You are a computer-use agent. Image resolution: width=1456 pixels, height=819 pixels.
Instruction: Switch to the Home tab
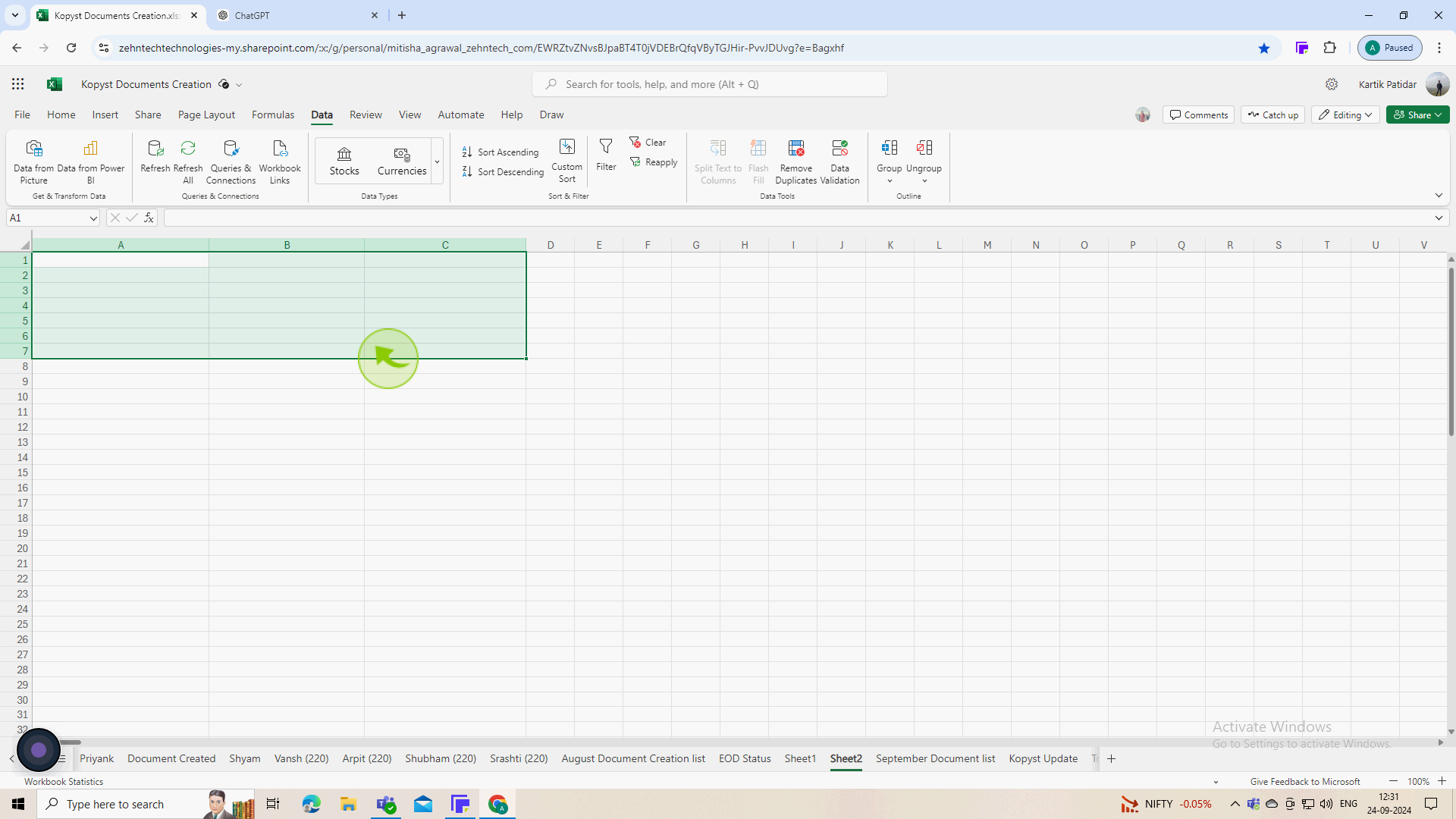[61, 115]
